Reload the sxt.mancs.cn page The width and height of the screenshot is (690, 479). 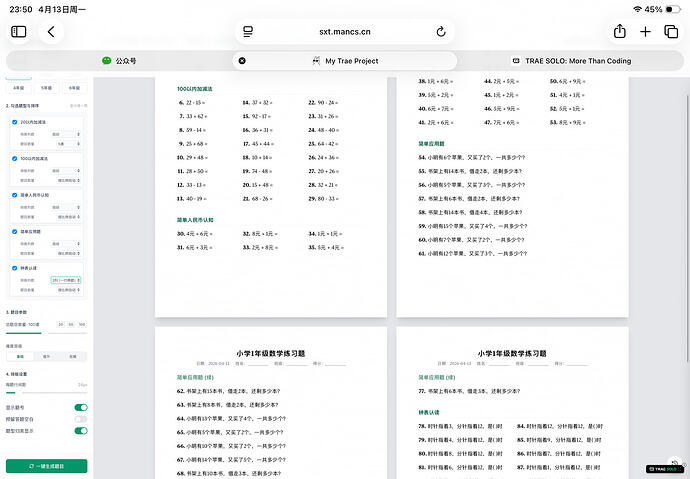(441, 32)
